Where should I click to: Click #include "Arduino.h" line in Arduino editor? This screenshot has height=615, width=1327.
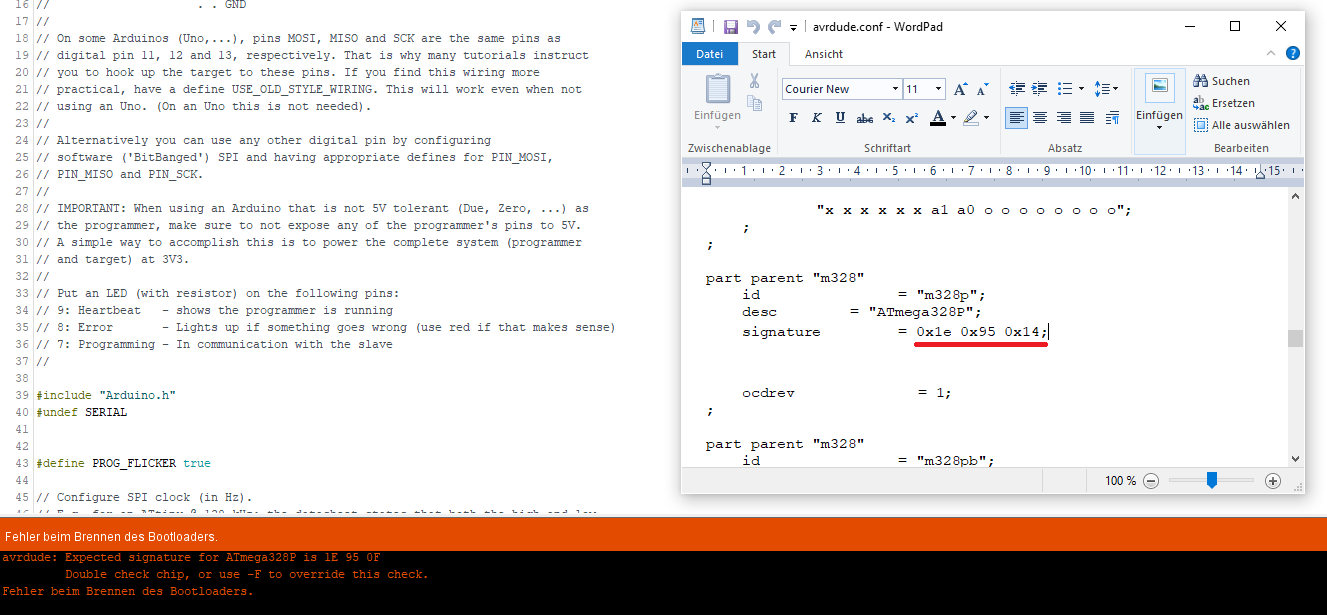pos(106,395)
